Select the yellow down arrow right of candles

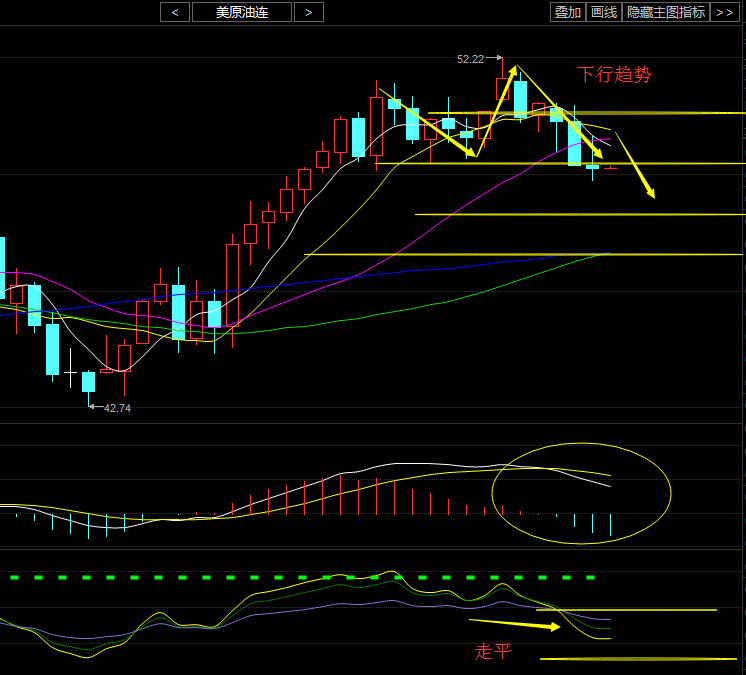click(x=635, y=166)
